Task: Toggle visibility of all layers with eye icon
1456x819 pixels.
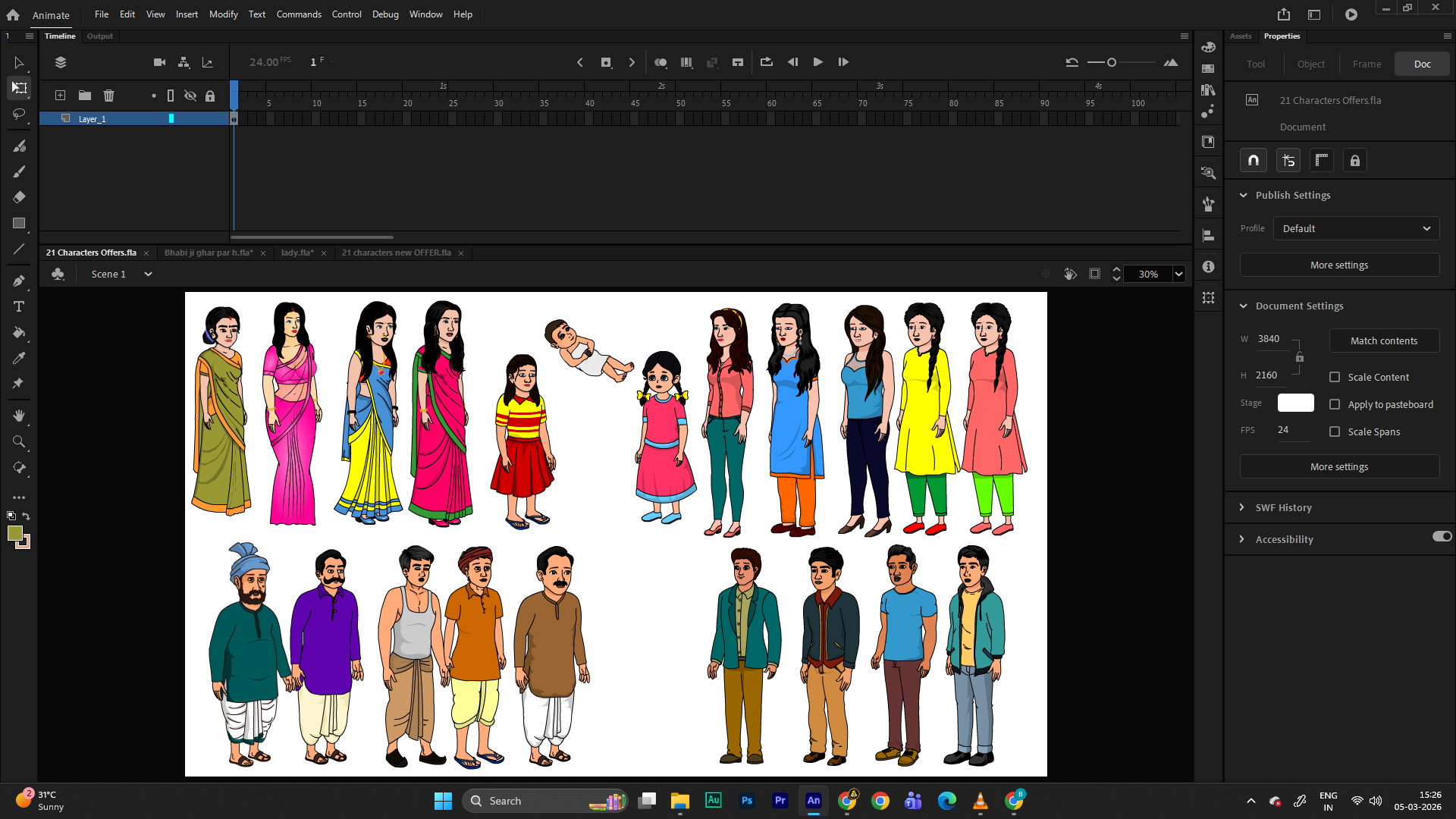Action: click(190, 96)
